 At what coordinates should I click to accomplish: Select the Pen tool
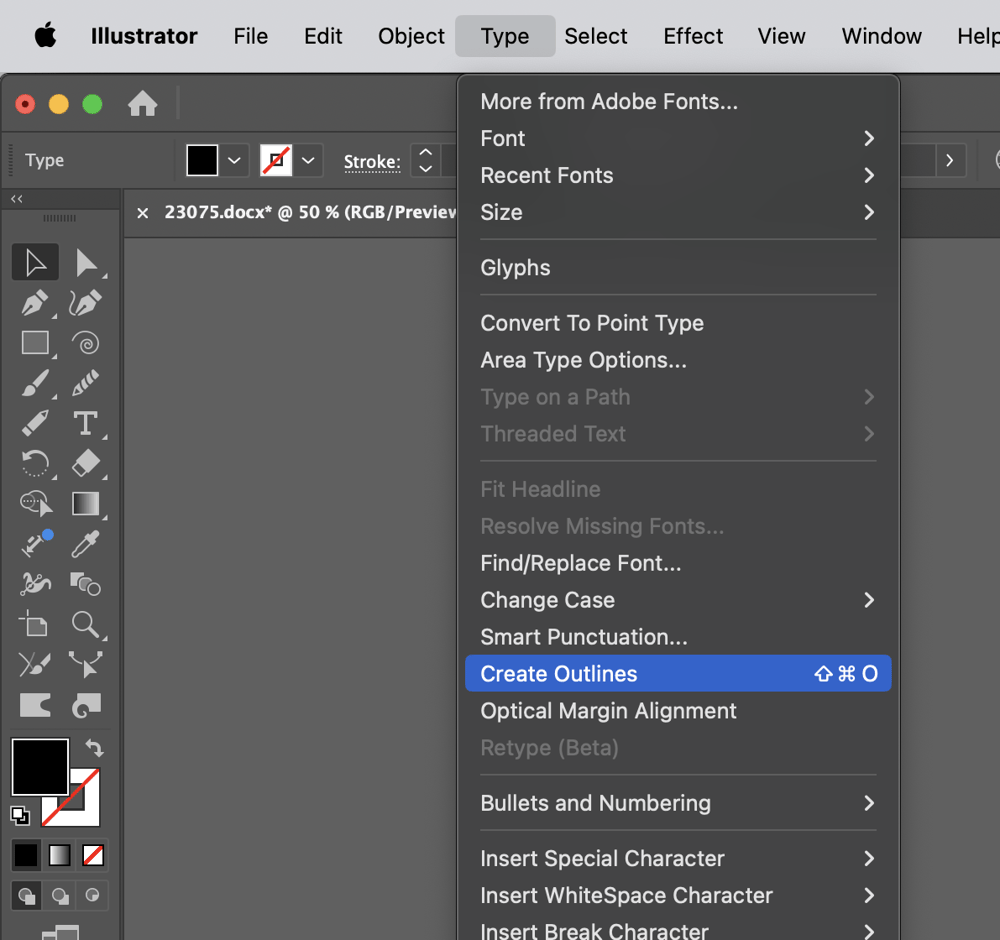(x=35, y=303)
